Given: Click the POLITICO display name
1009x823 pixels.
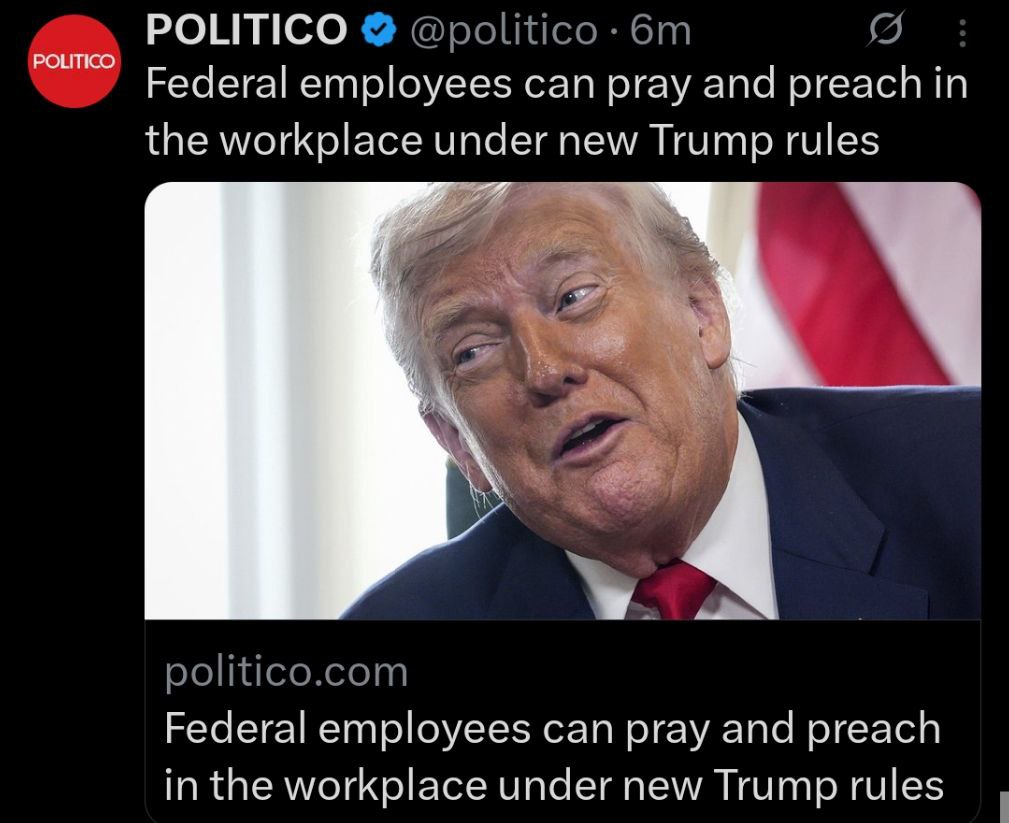Looking at the screenshot, I should (x=246, y=30).
